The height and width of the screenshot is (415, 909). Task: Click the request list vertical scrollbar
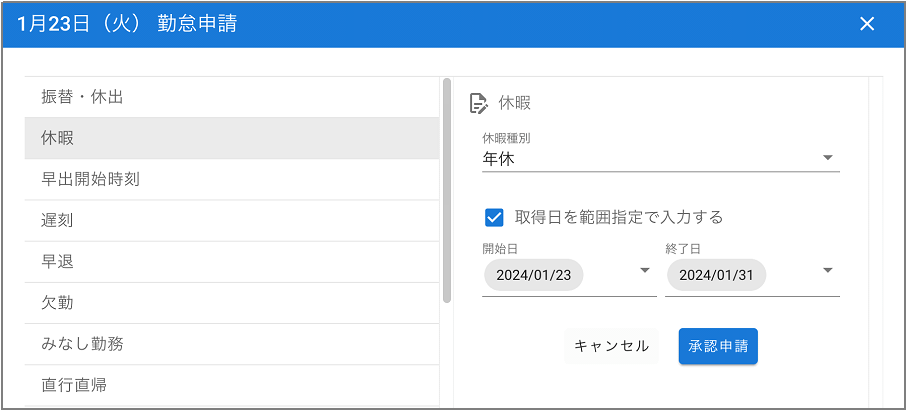[x=446, y=191]
